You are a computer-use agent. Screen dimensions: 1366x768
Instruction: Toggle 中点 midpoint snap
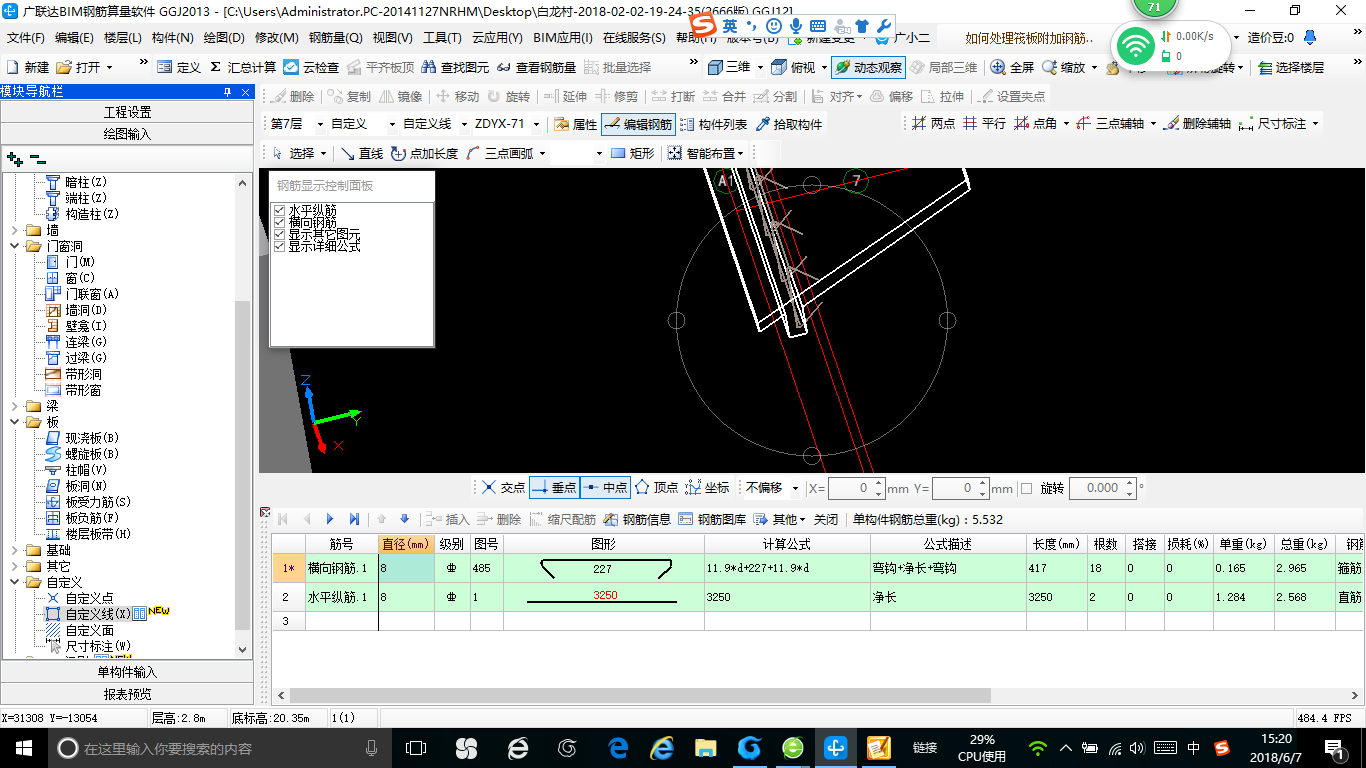605,488
